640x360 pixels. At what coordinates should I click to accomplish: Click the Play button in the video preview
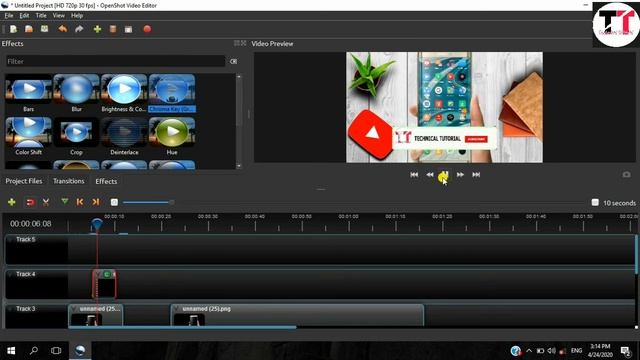444,176
